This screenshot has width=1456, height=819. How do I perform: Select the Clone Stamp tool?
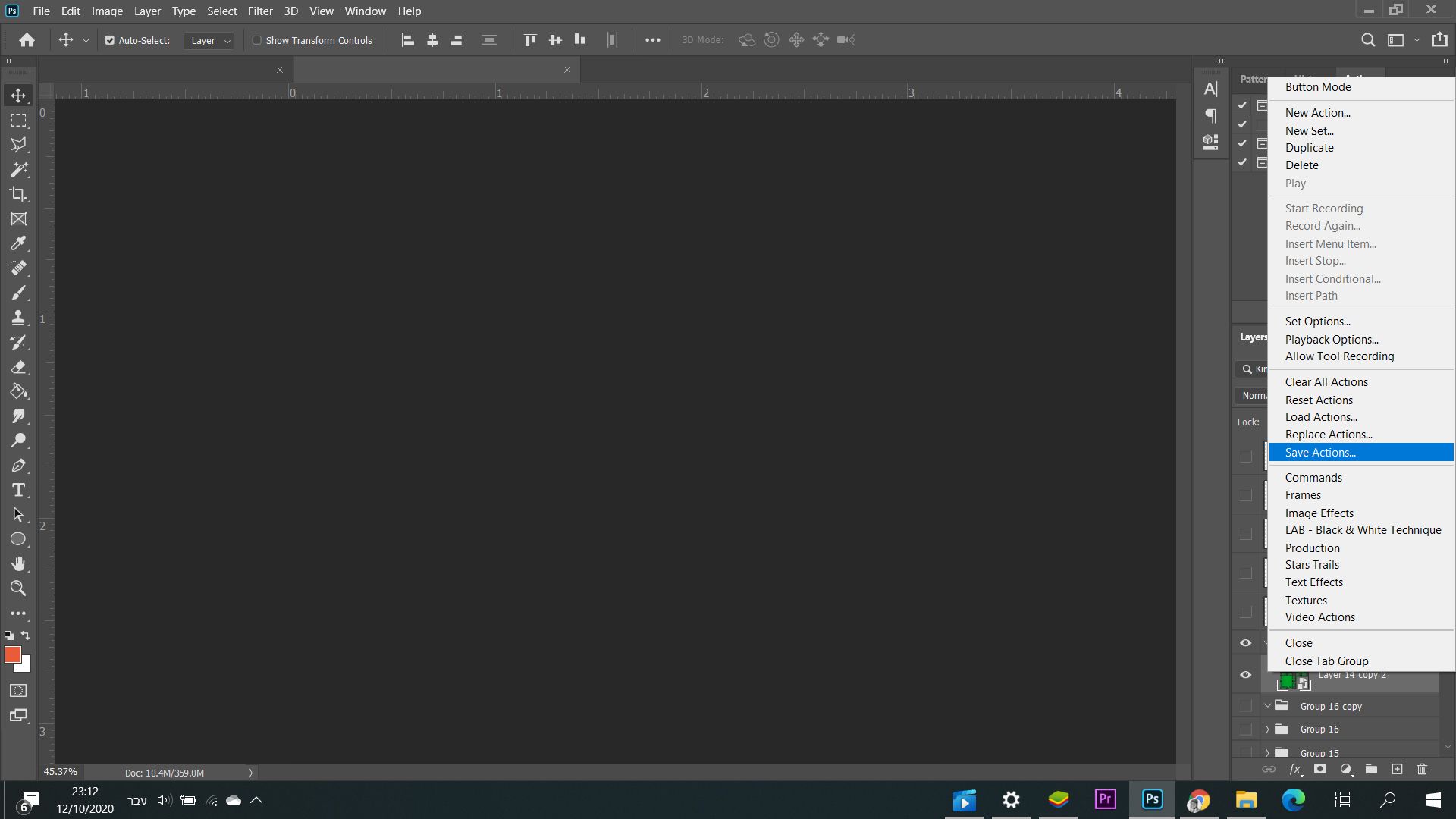click(x=18, y=318)
